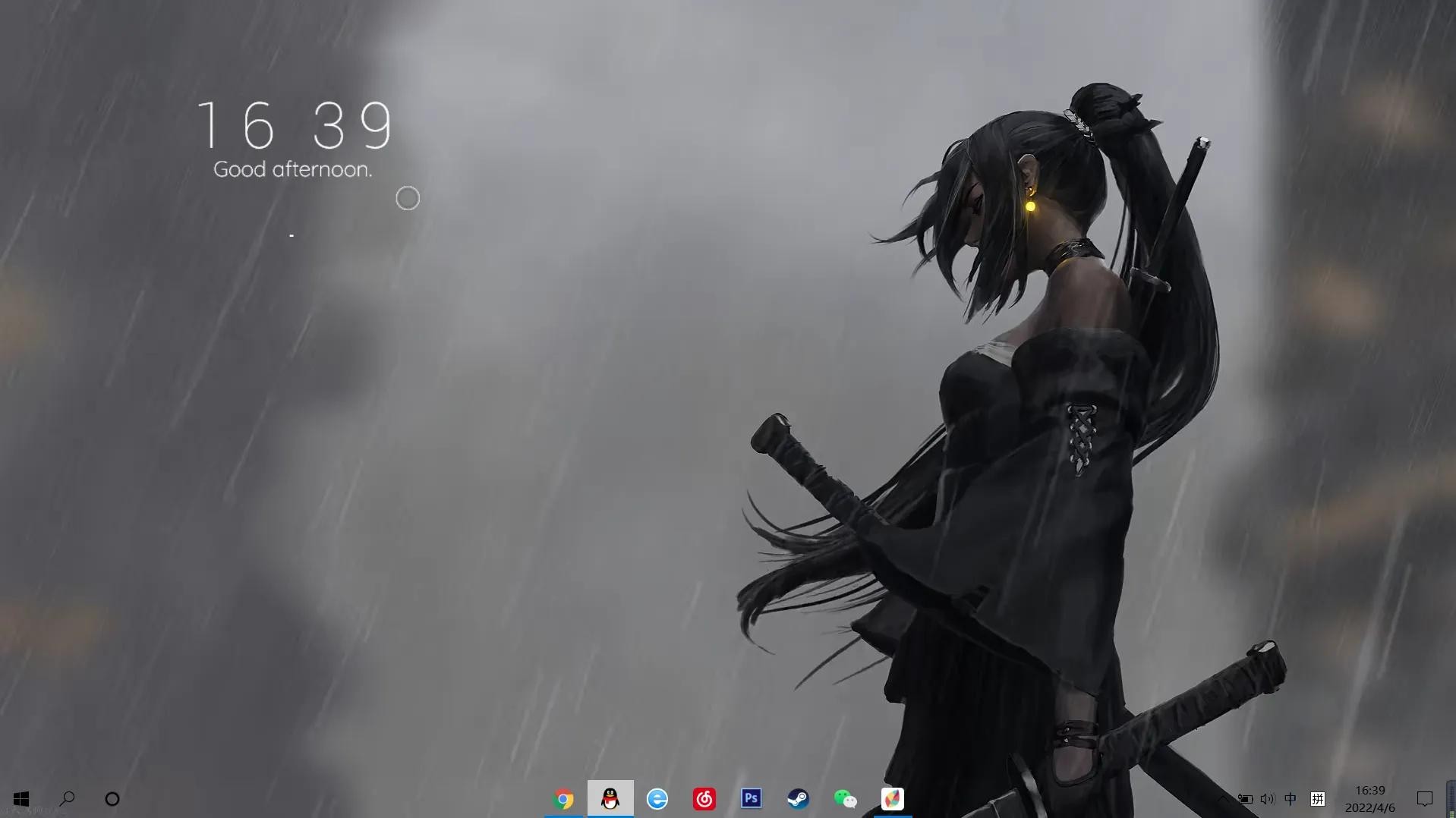Toggle the 中 Chinese/English input mode
Screen dimensions: 1456x818
(1291, 799)
